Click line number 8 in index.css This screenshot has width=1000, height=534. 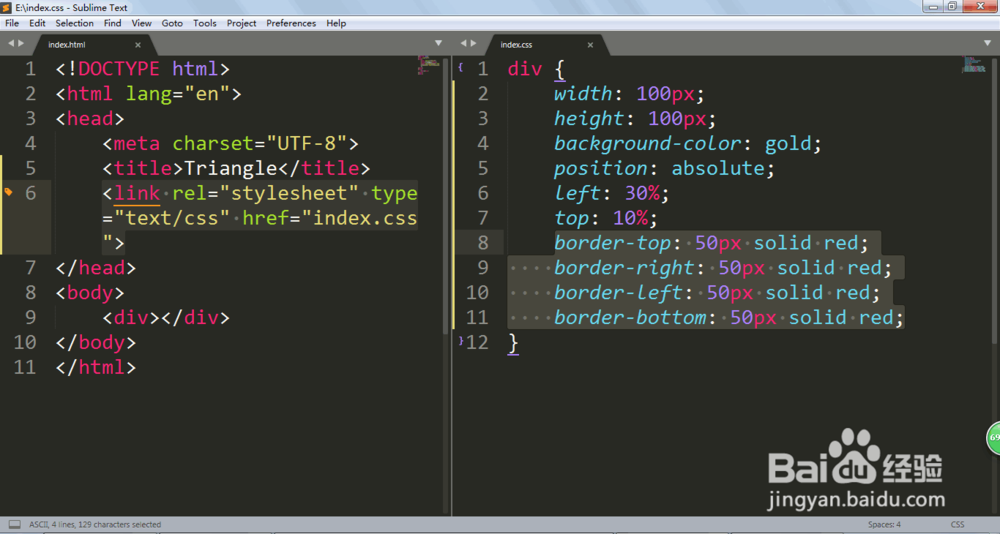click(483, 243)
